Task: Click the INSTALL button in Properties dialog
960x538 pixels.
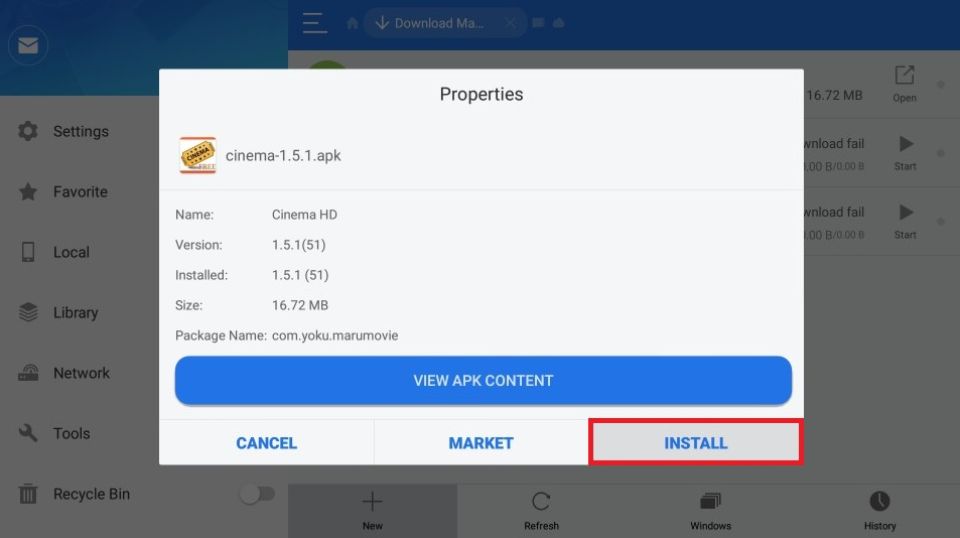Action: click(696, 443)
